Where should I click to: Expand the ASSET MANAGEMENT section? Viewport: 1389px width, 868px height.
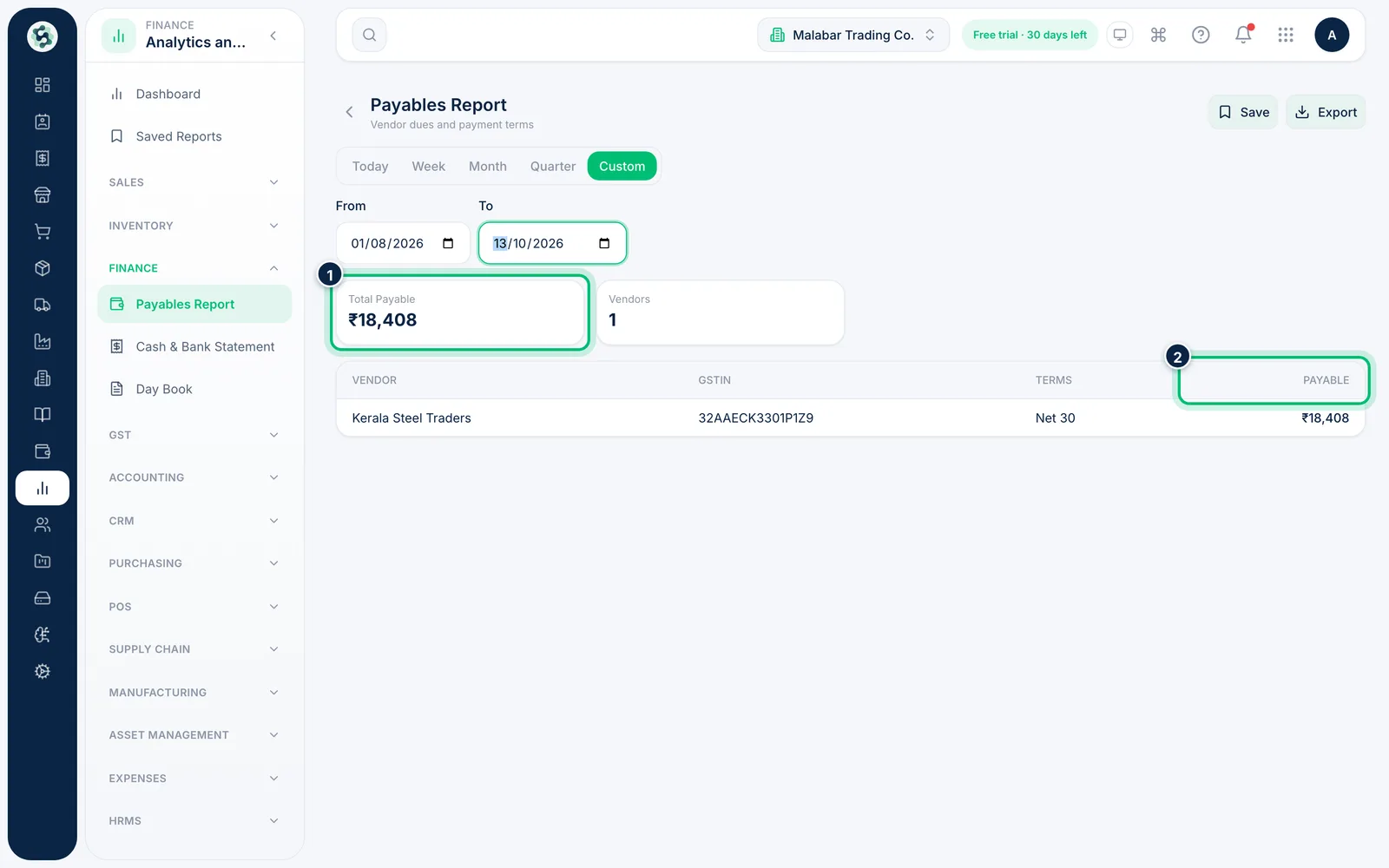194,735
